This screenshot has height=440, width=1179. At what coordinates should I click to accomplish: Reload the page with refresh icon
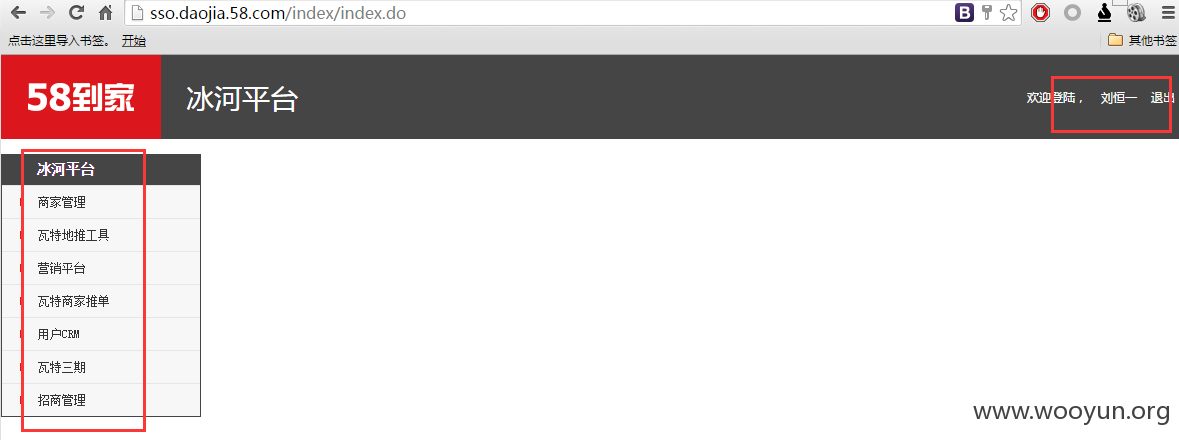(x=76, y=13)
